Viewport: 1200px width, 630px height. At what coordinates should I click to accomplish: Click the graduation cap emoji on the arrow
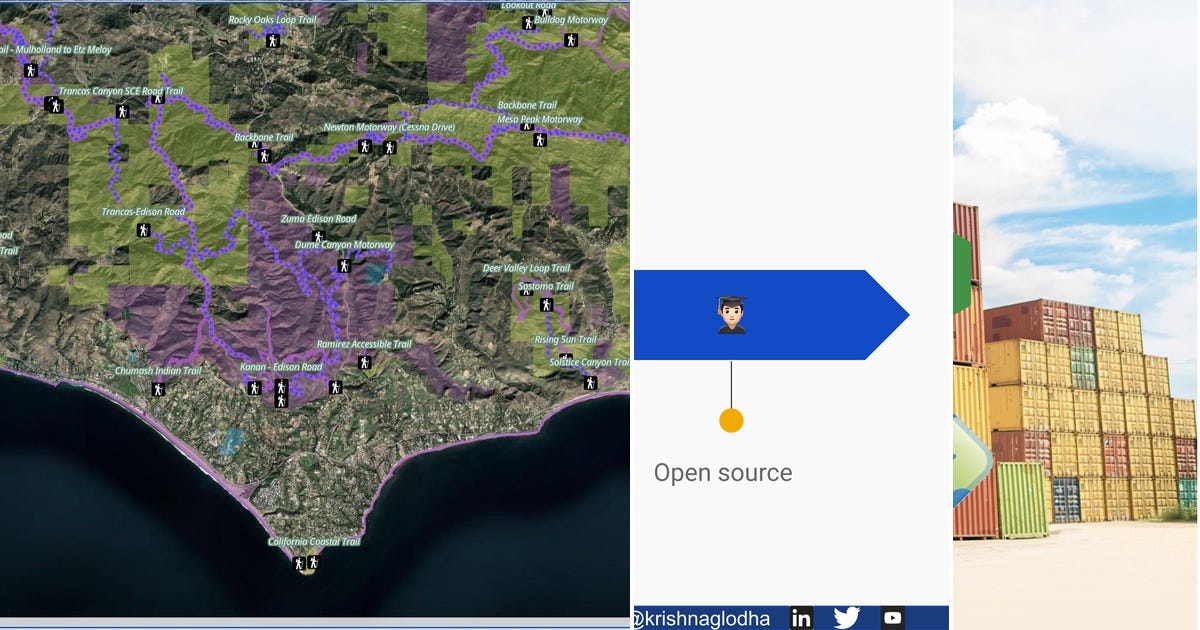730,312
